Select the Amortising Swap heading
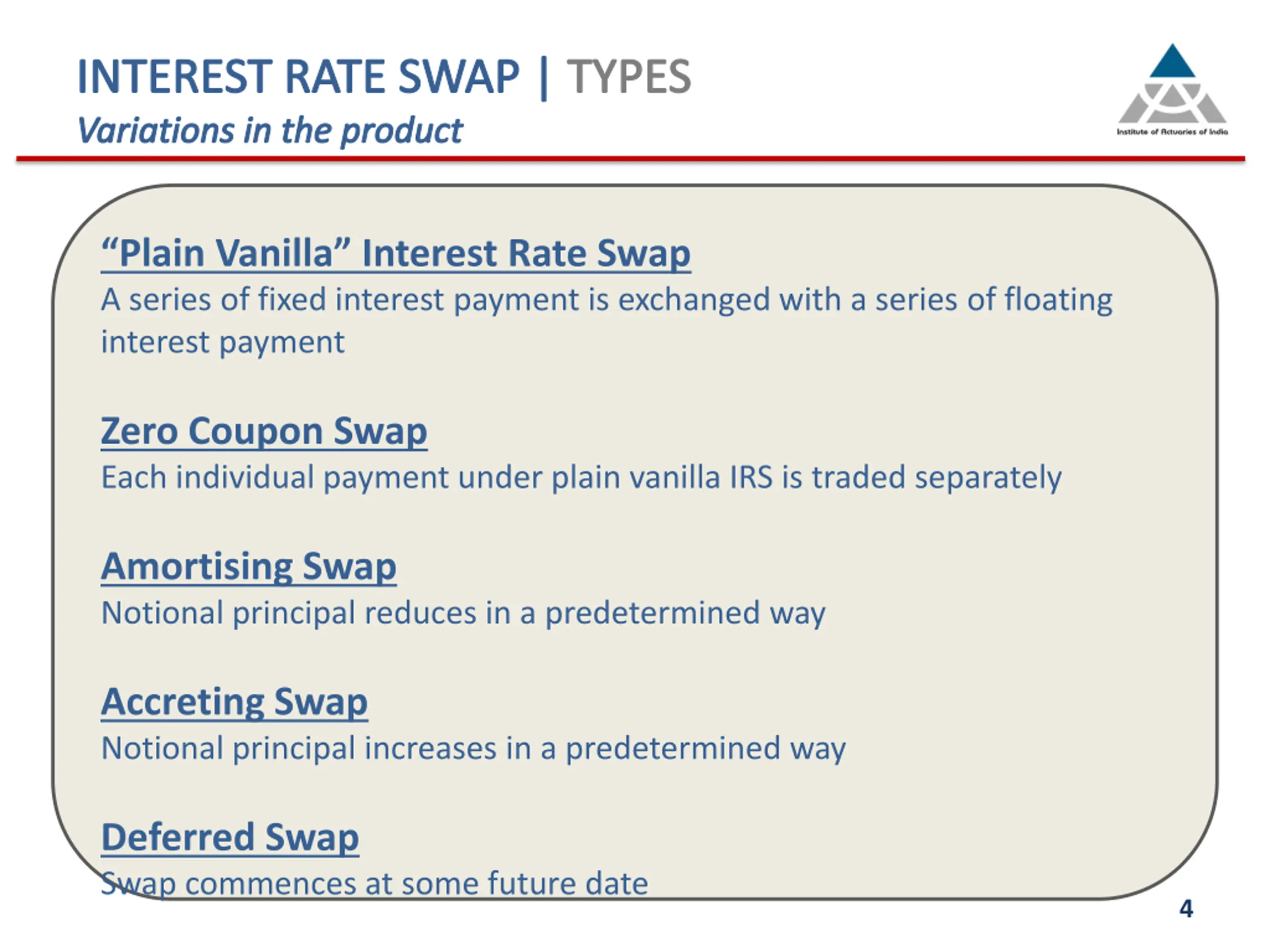Screen dimensions: 1270x952 (x=249, y=566)
